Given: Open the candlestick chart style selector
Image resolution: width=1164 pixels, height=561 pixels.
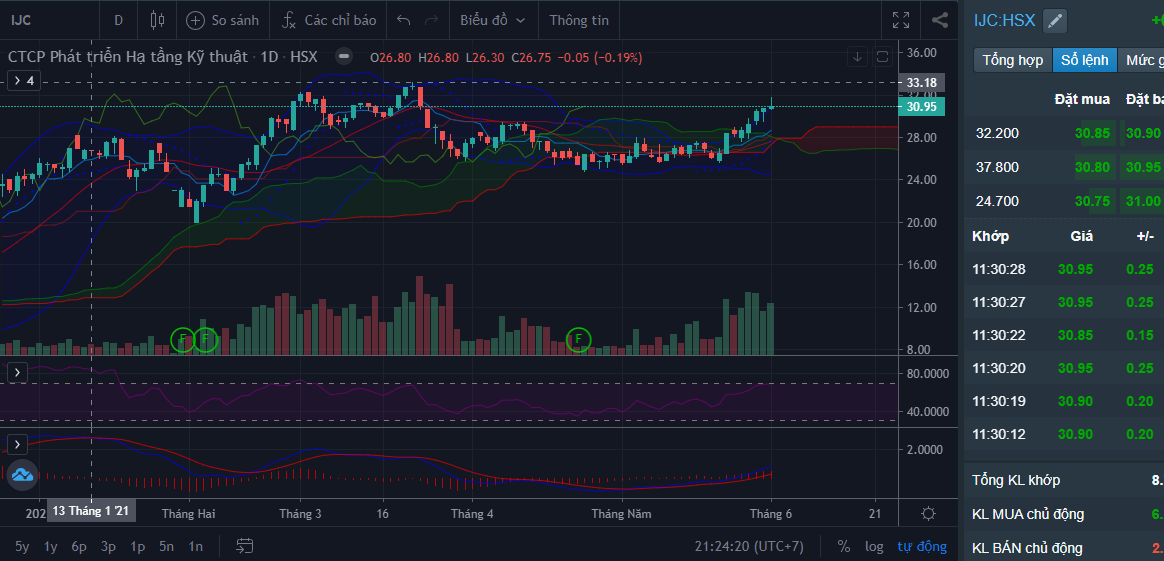Looking at the screenshot, I should point(156,20).
